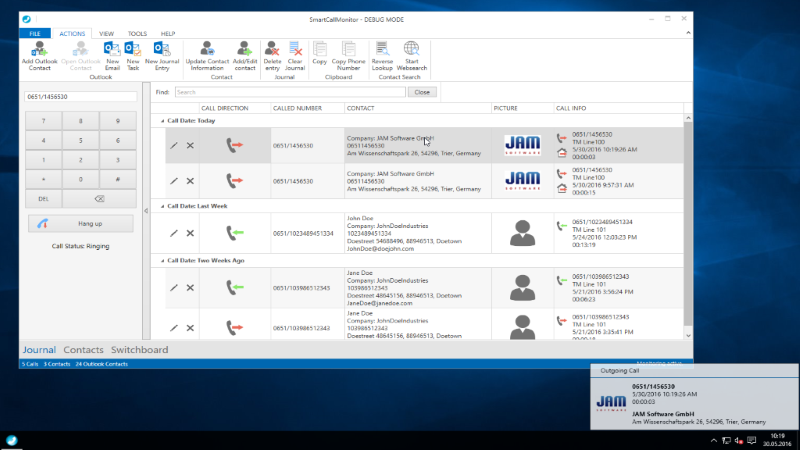Screen dimensions: 800x450
Task: Start Websearch for contact
Action: click(412, 56)
